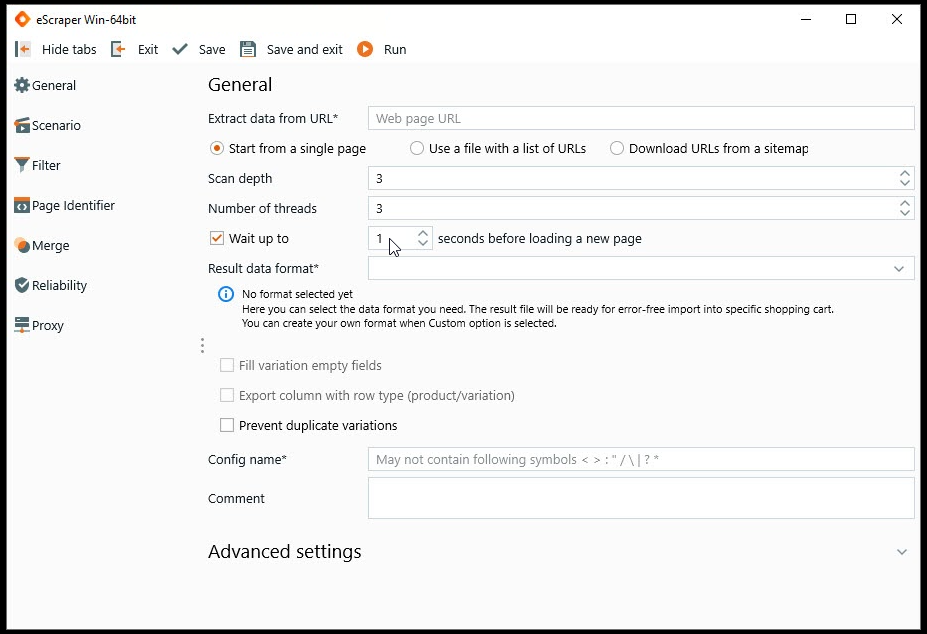Click the Save checkmark icon
Screen dimensions: 927x634
pyautogui.click(x=180, y=49)
